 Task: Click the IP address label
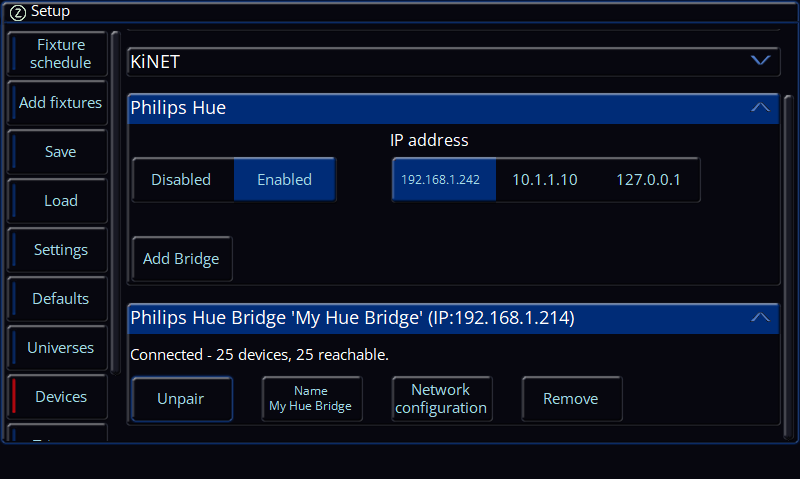(429, 140)
